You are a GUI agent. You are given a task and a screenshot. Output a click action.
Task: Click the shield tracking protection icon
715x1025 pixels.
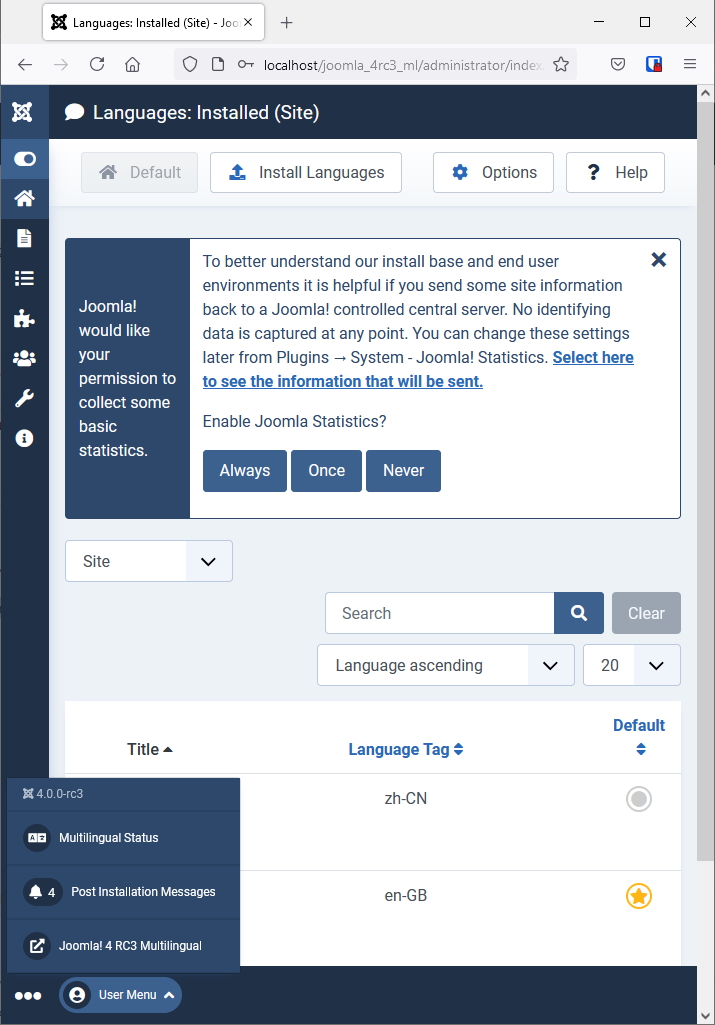pyautogui.click(x=190, y=64)
